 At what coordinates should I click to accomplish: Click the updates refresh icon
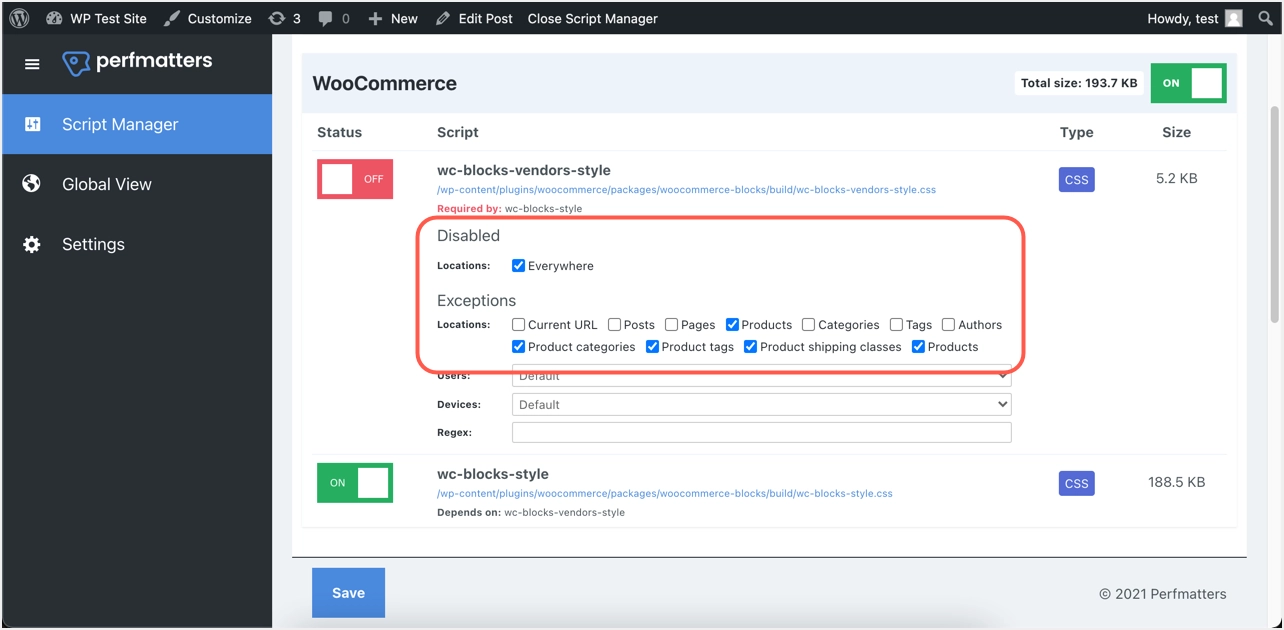tap(277, 18)
